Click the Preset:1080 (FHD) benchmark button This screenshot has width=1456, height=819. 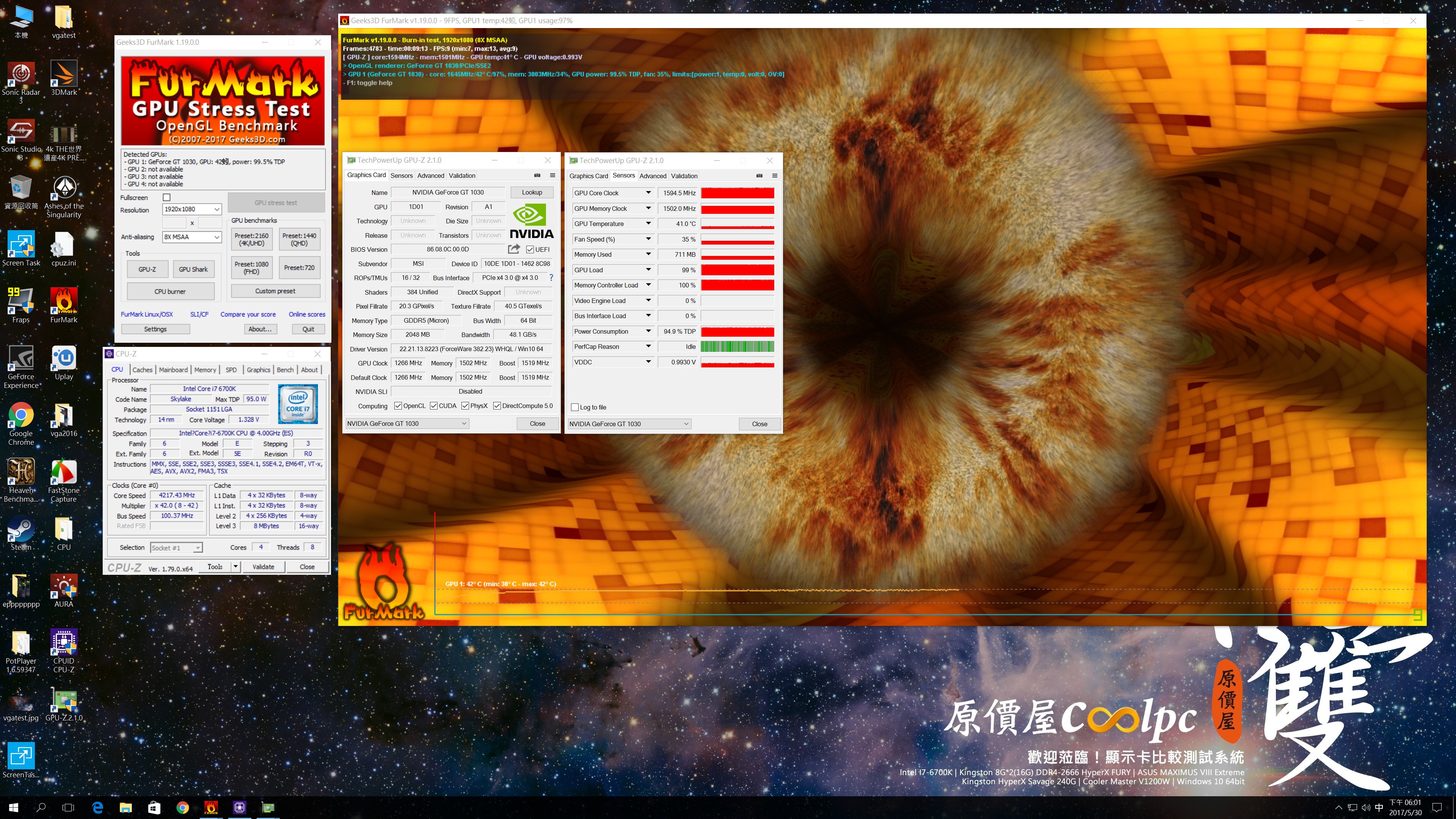(251, 268)
